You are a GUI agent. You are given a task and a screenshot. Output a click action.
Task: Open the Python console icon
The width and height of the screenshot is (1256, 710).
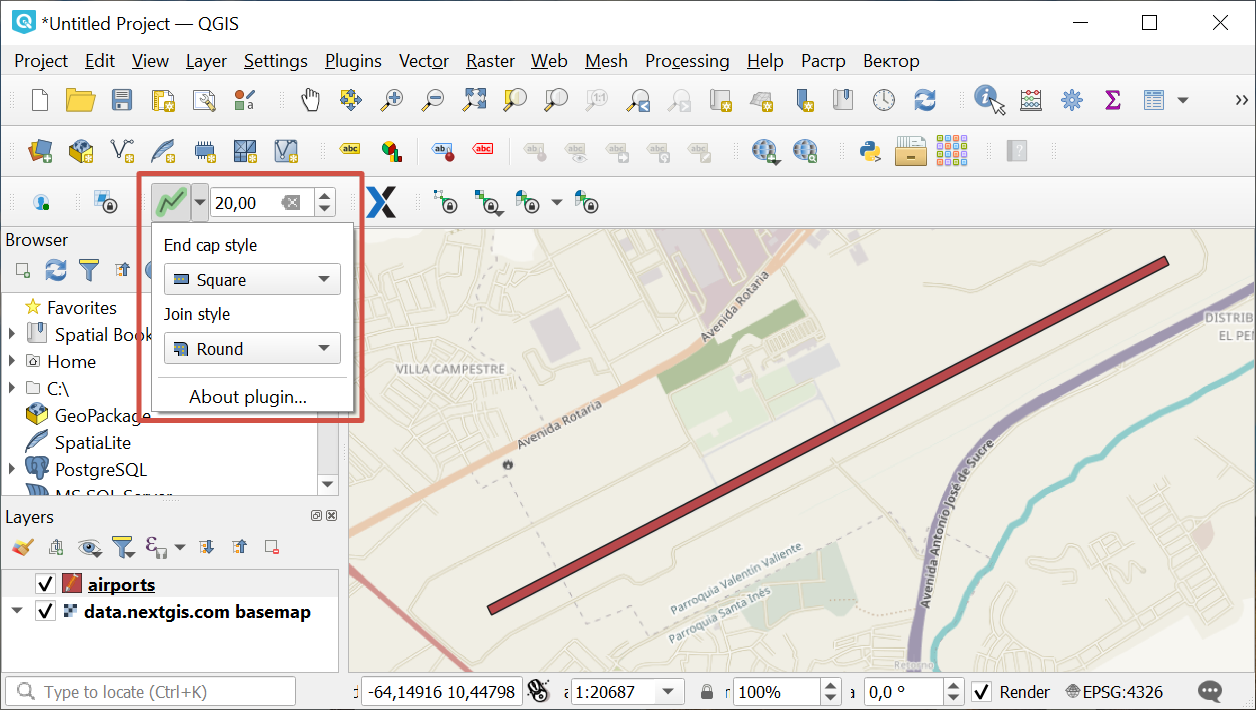click(x=870, y=151)
